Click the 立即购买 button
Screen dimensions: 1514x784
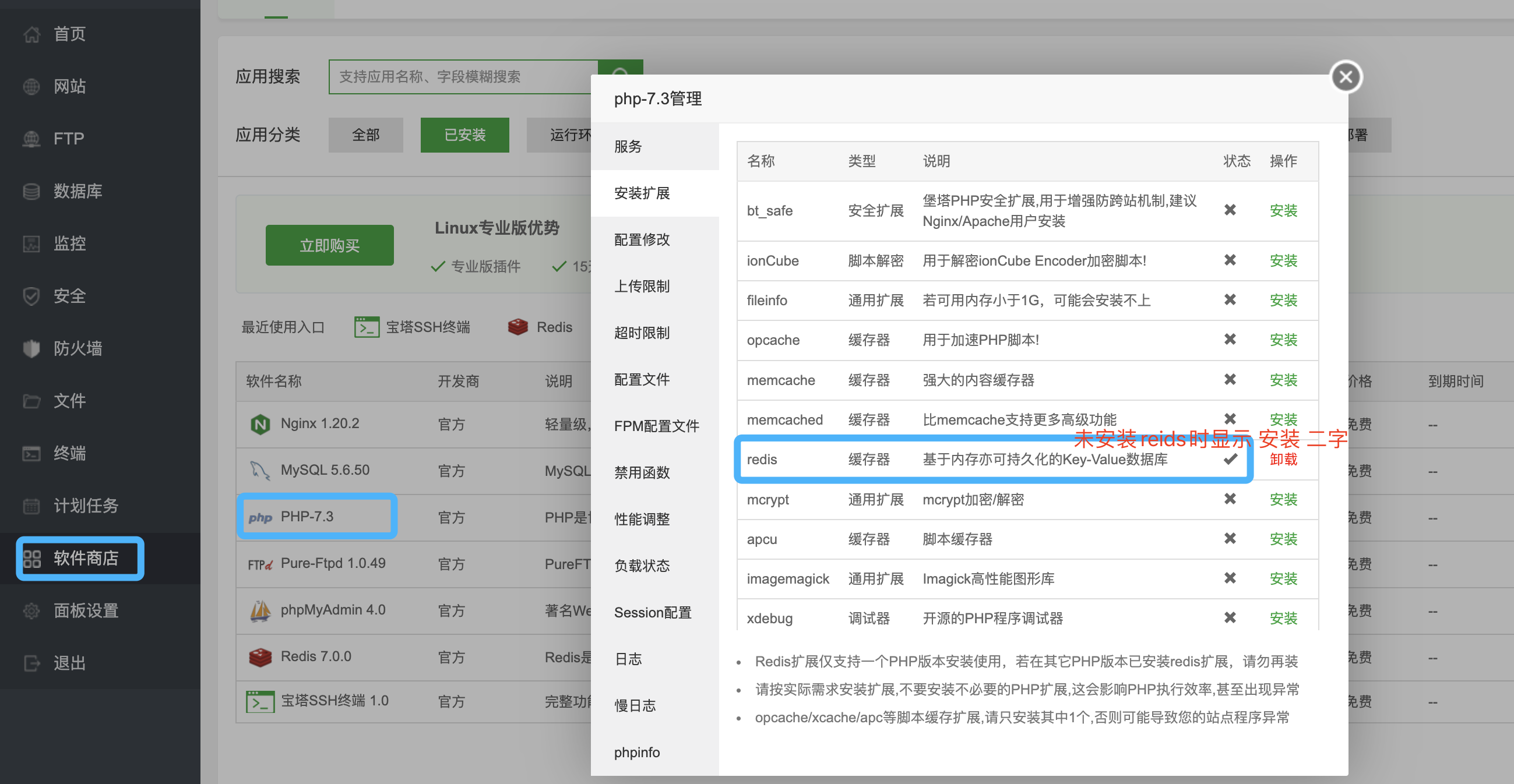pyautogui.click(x=330, y=245)
